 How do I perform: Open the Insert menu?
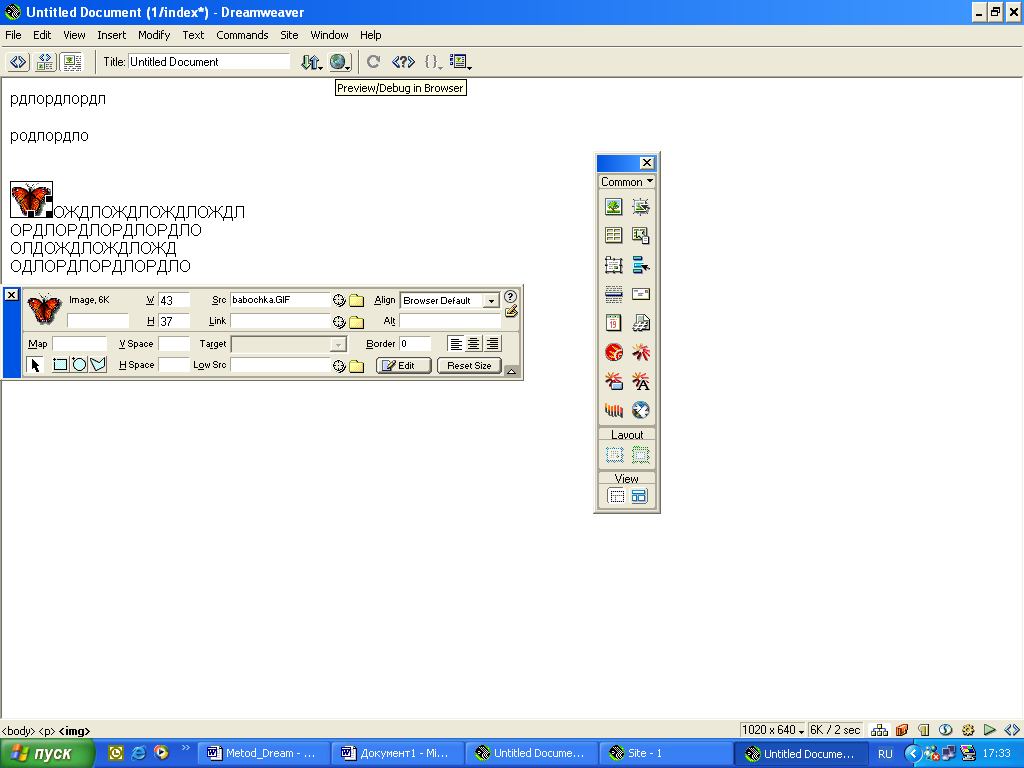coord(112,35)
